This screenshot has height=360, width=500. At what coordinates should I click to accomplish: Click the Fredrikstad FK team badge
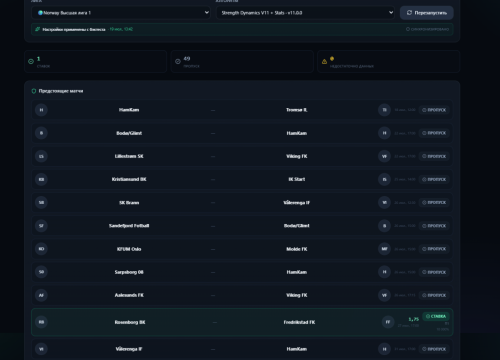pos(388,322)
